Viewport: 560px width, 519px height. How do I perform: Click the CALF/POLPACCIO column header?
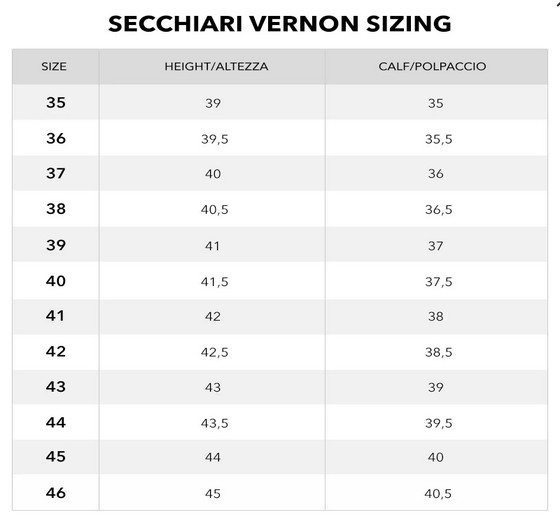(x=432, y=66)
